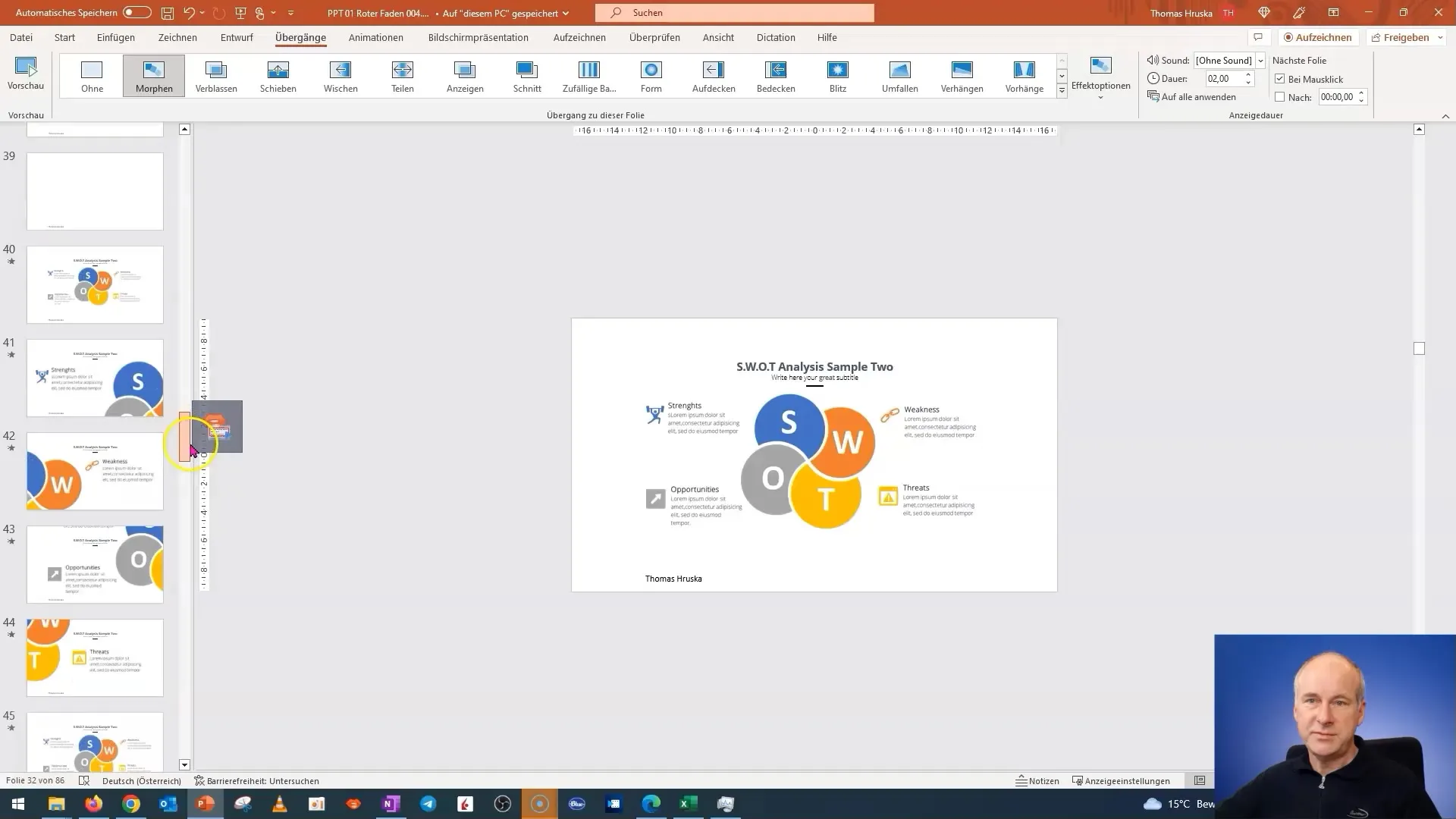Toggle Automatisches Speichern on/off
The height and width of the screenshot is (819, 1456).
(x=135, y=12)
